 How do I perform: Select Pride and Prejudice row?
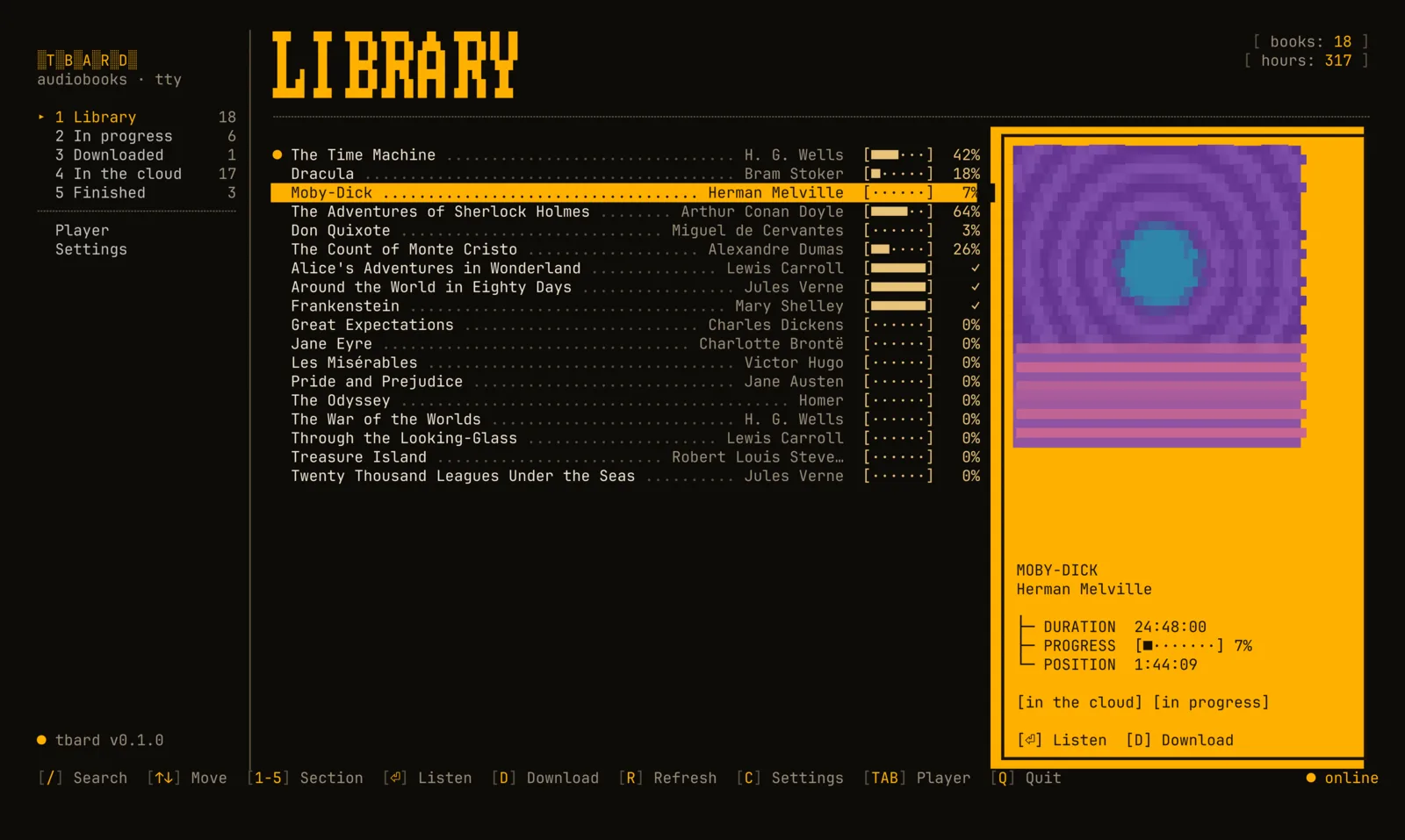click(x=626, y=381)
